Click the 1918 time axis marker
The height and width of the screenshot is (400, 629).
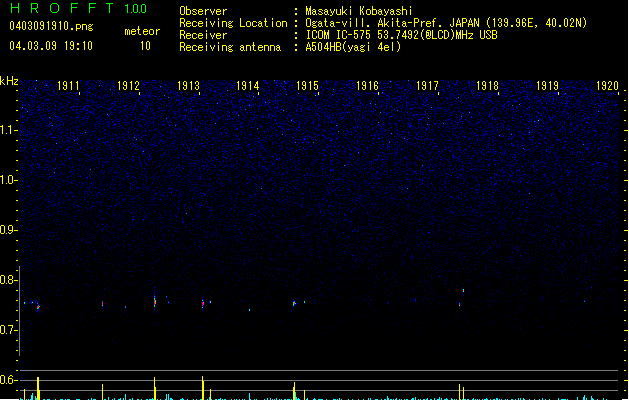point(487,86)
